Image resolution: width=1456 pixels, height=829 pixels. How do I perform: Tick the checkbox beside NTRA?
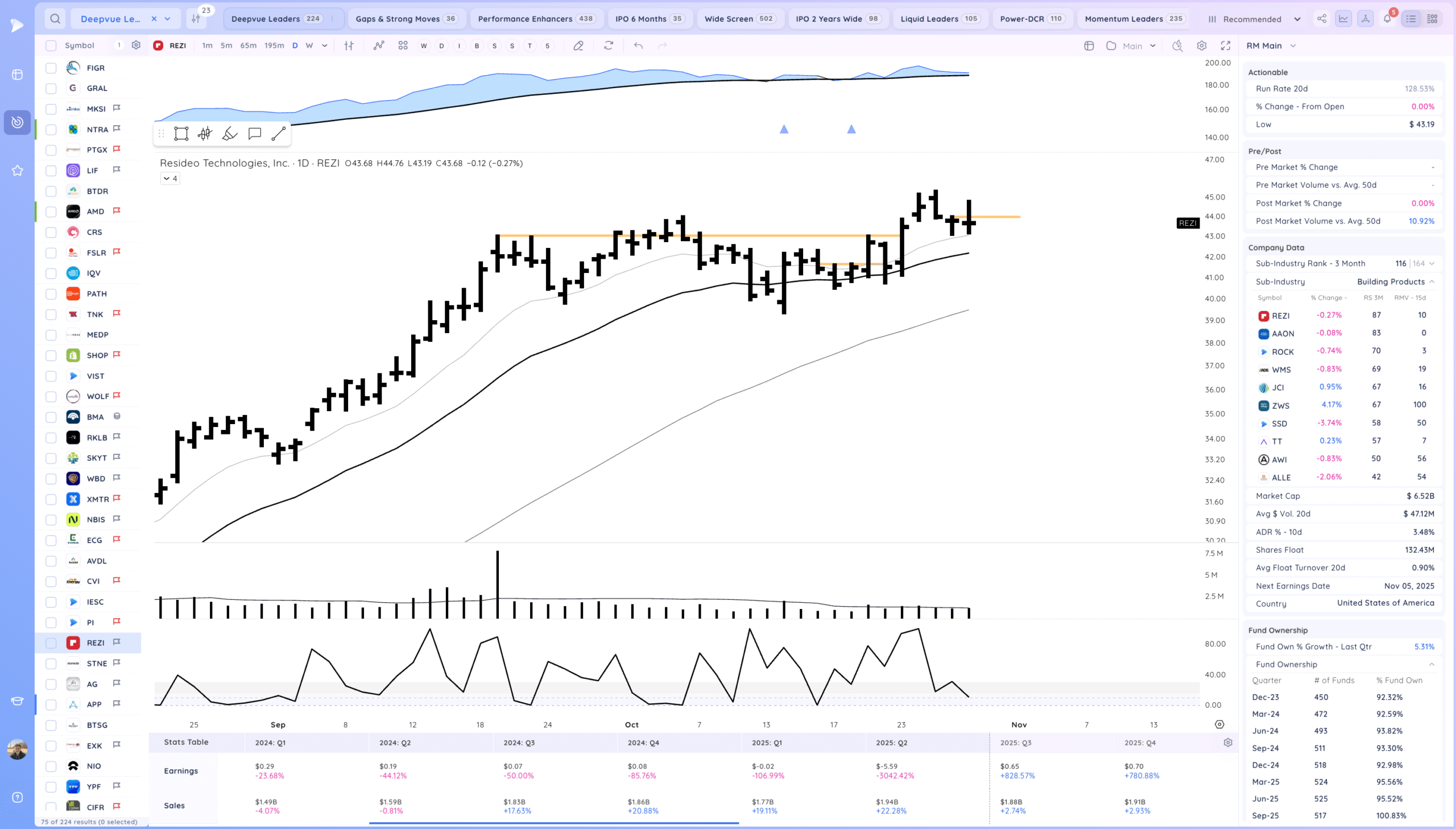[x=51, y=130]
